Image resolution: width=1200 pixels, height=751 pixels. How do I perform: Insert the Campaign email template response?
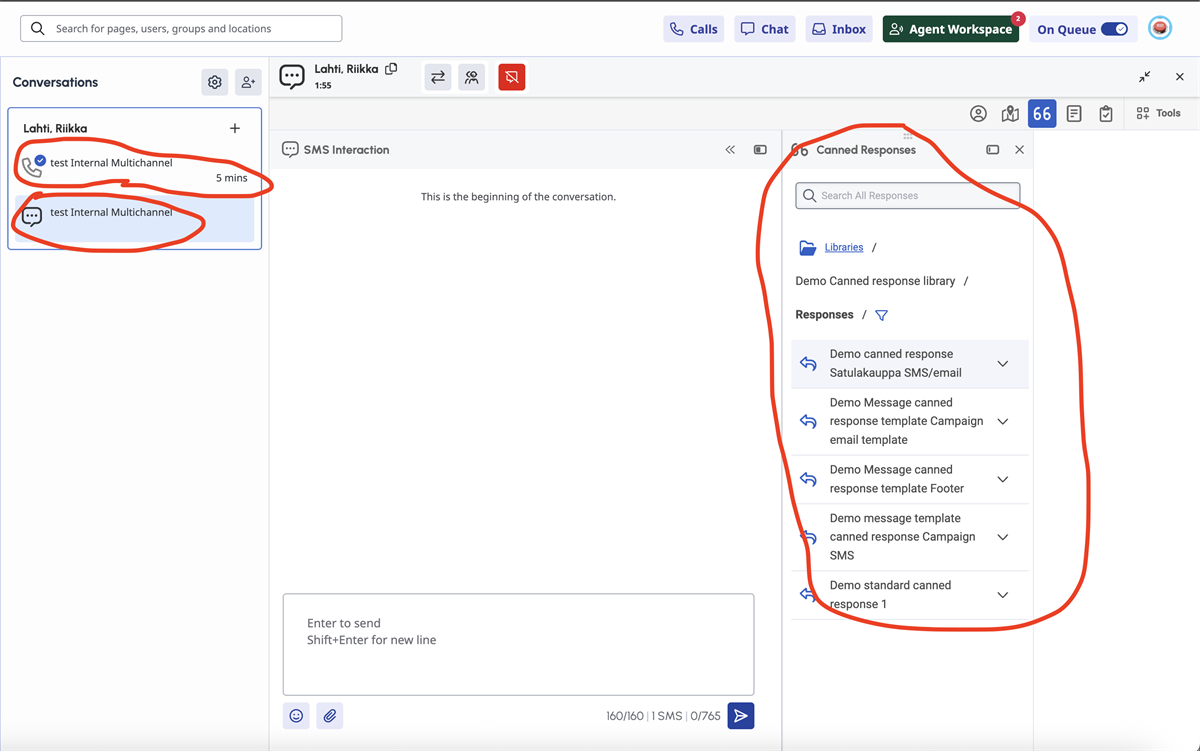pyautogui.click(x=809, y=422)
